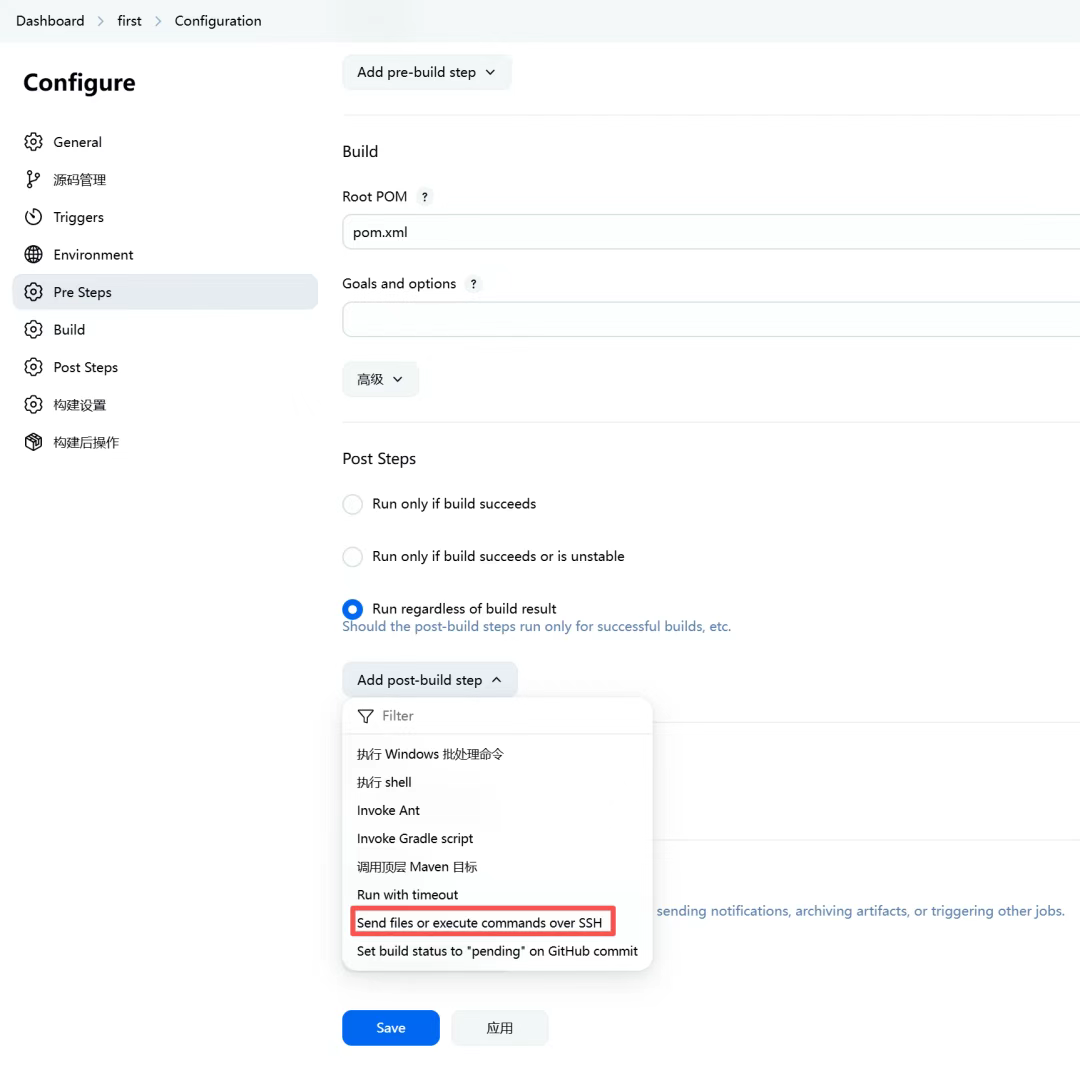Open 源码管理 section label in sidebar
This screenshot has height=1067, width=1080.
click(x=80, y=180)
